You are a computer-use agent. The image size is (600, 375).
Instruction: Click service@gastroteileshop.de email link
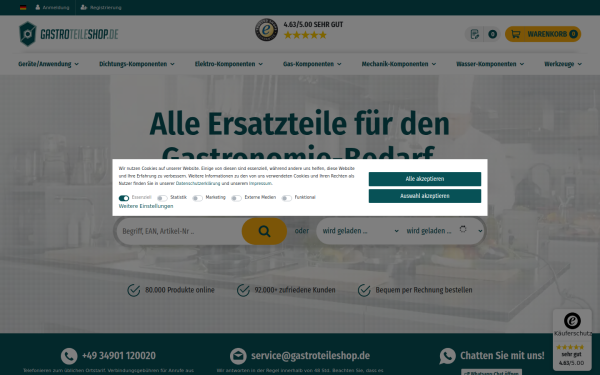tap(310, 356)
